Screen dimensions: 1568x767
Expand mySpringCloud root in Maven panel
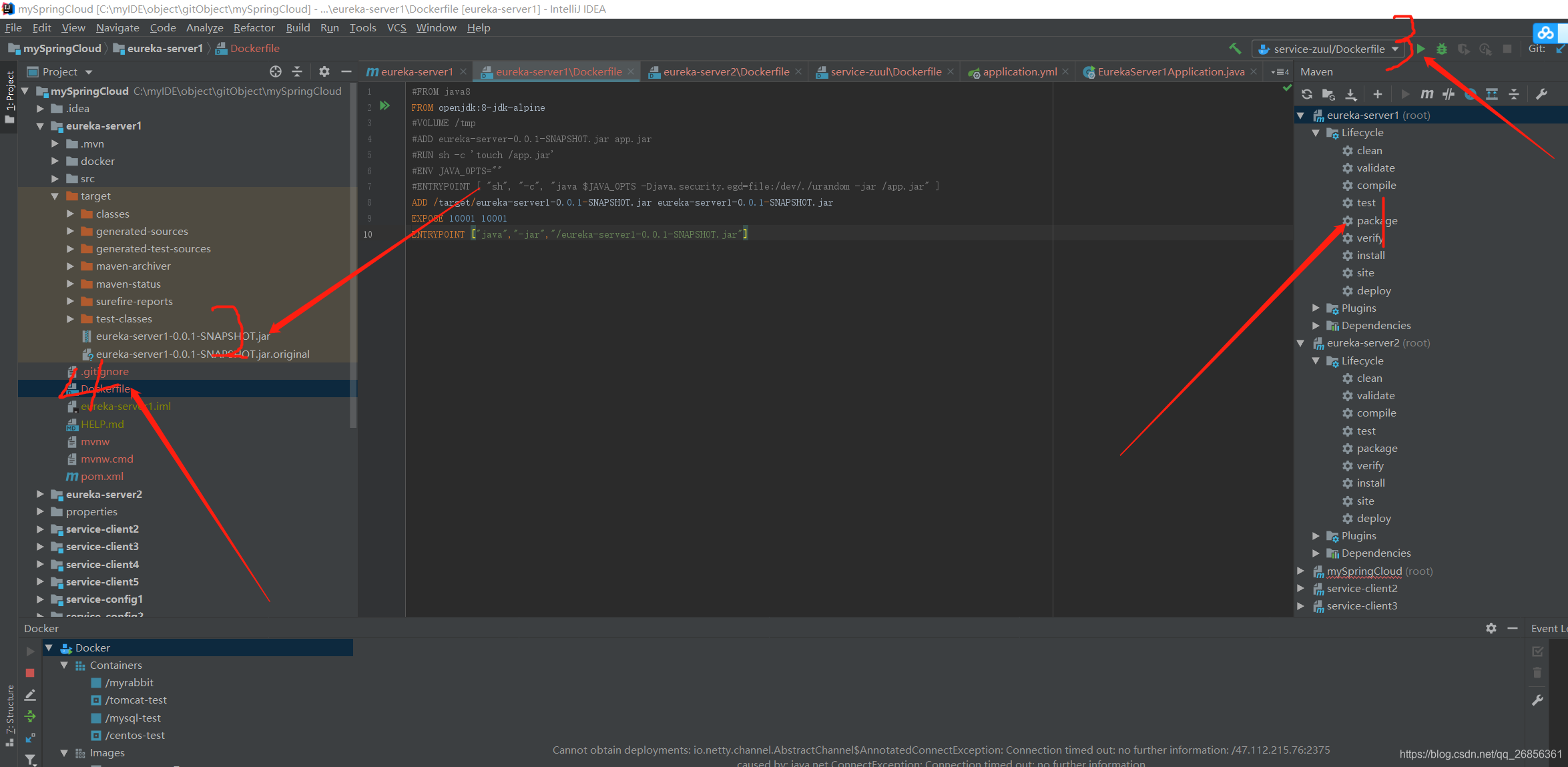click(x=1300, y=571)
